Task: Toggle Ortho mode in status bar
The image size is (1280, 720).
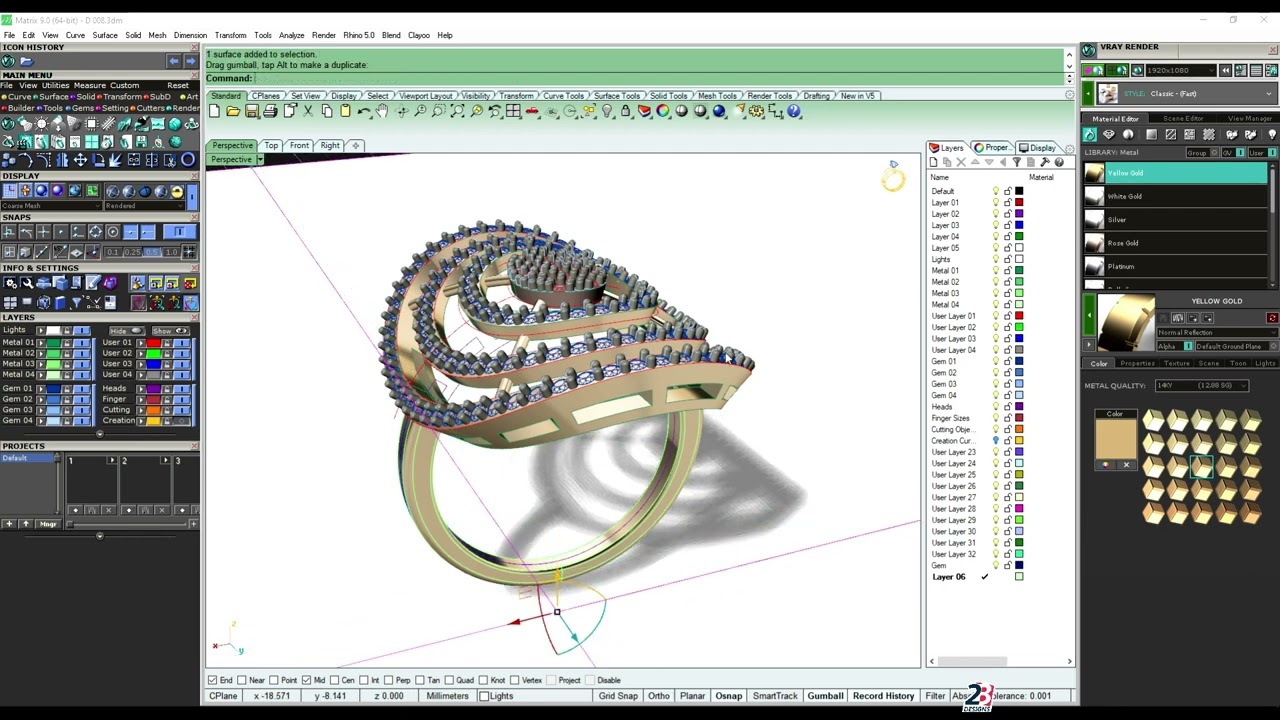Action: (658, 696)
